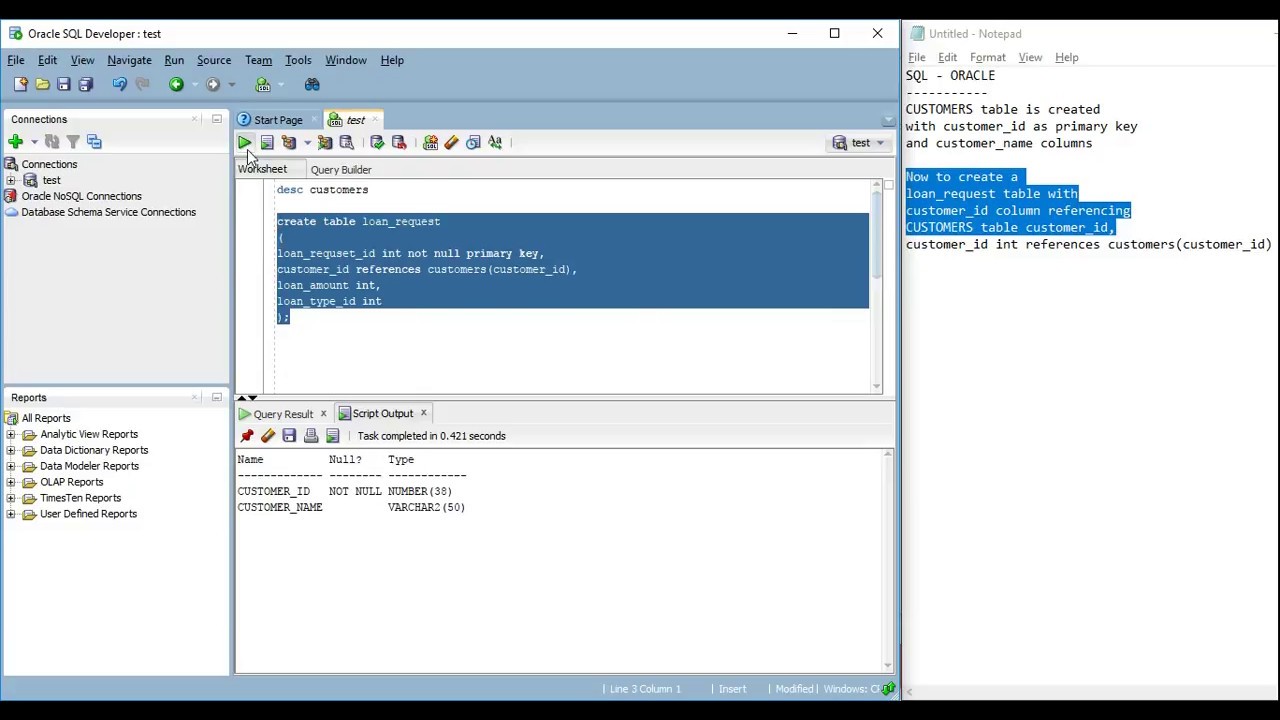Click the SQL Tuning Advisor icon
This screenshot has height=720, width=1280.
347,143
